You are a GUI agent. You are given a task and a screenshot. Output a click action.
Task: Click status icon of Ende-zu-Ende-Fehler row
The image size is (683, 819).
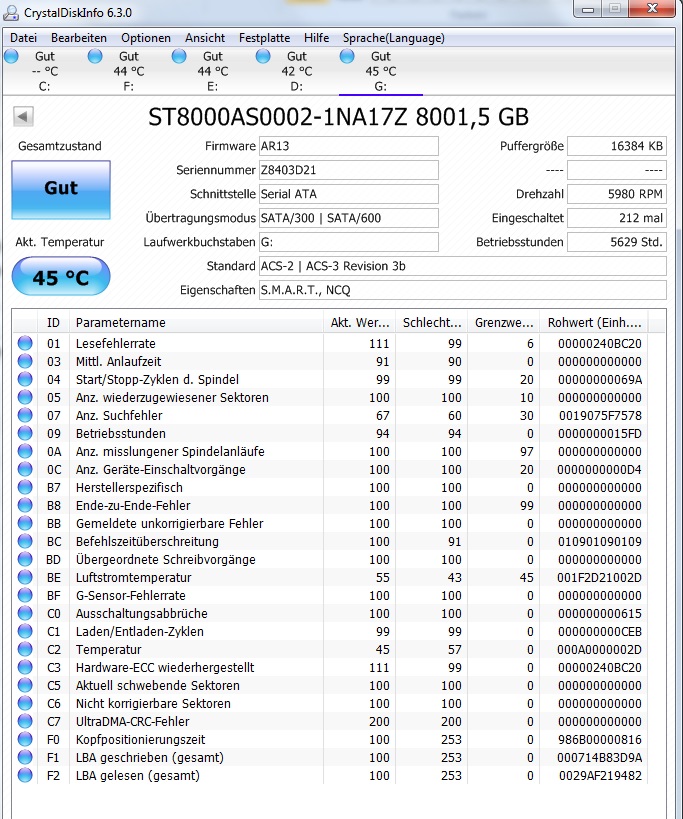(x=25, y=506)
